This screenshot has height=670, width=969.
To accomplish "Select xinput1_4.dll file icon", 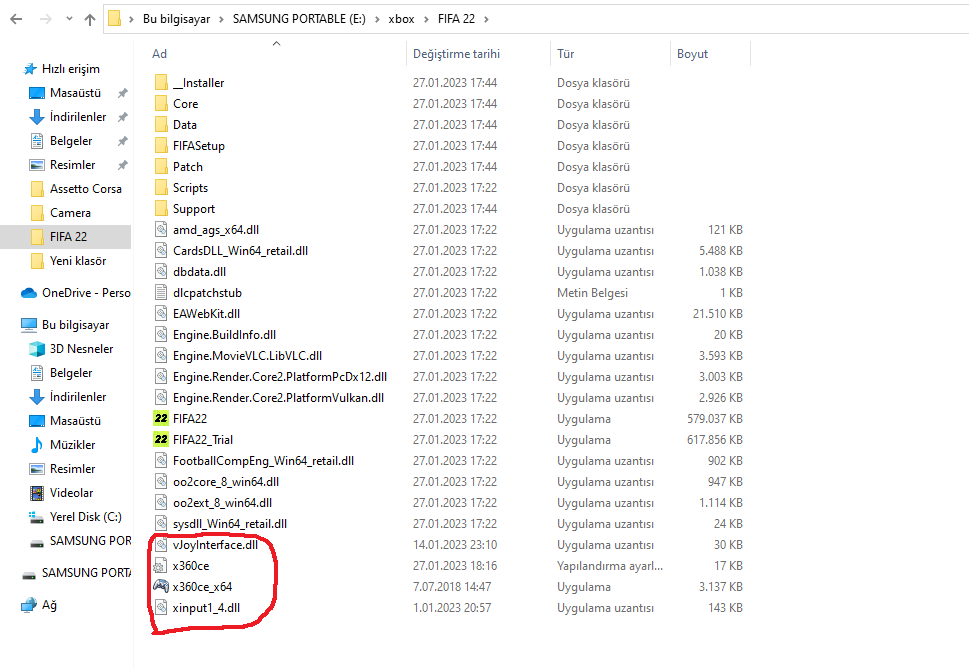I will coord(161,608).
